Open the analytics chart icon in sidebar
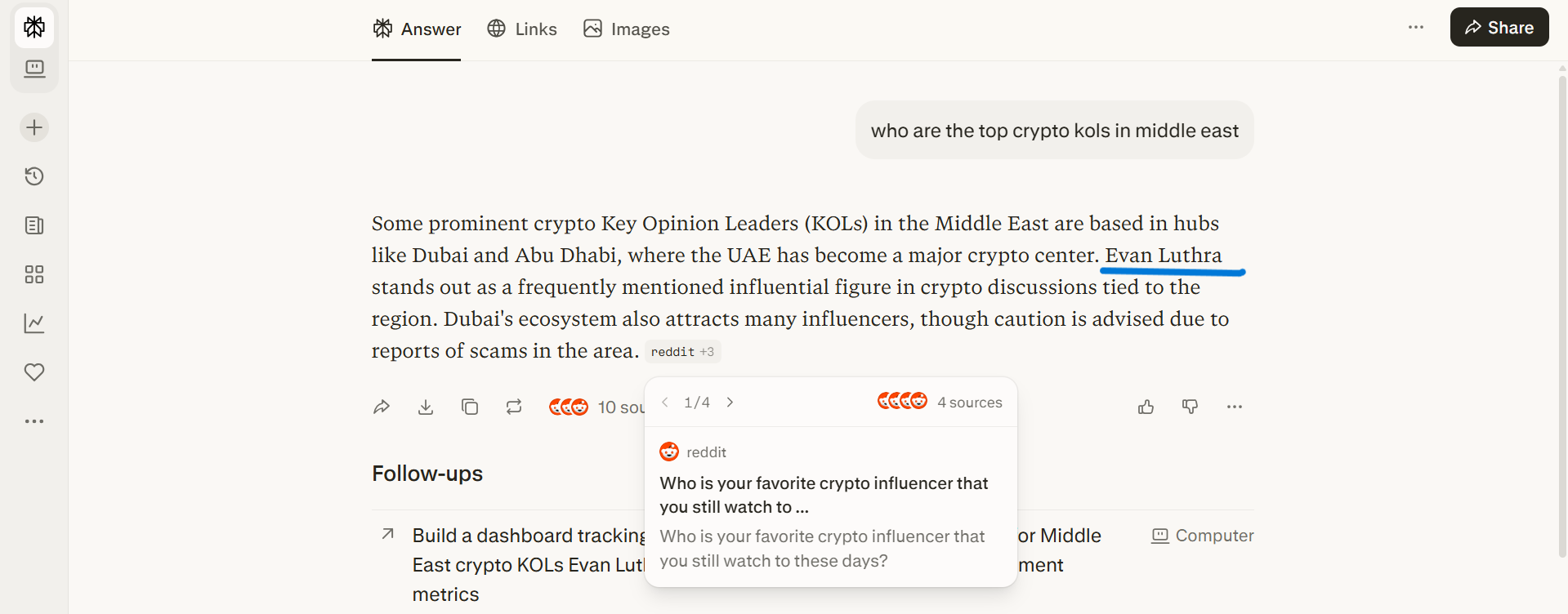This screenshot has height=614, width=1568. 34,323
